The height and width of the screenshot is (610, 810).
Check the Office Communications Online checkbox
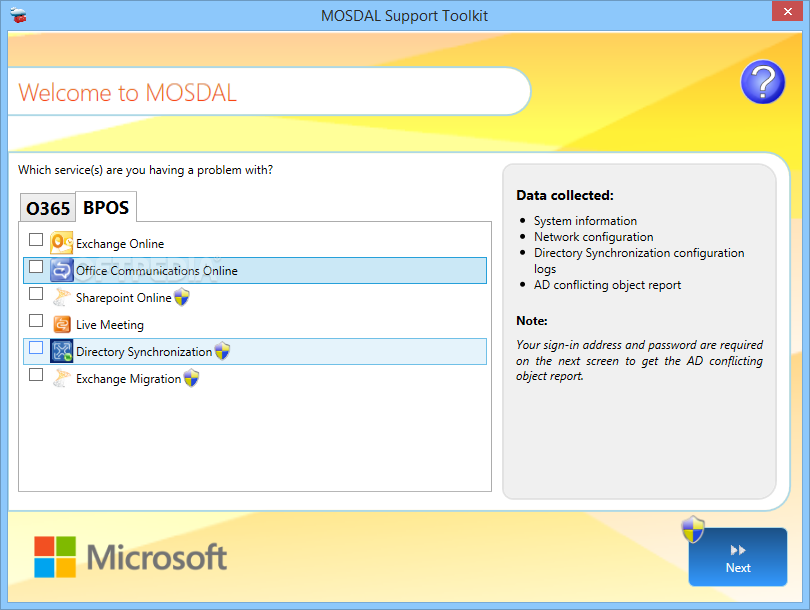pos(36,267)
